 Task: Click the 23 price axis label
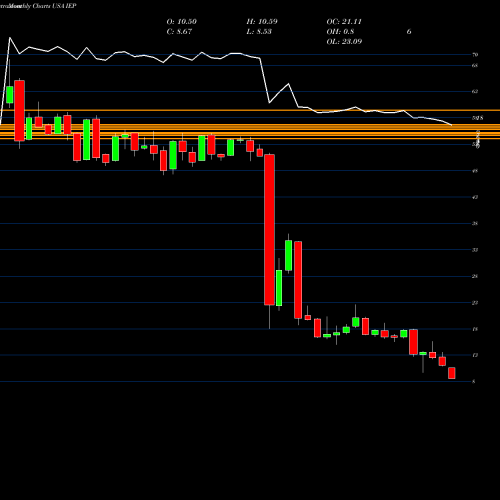(475, 303)
